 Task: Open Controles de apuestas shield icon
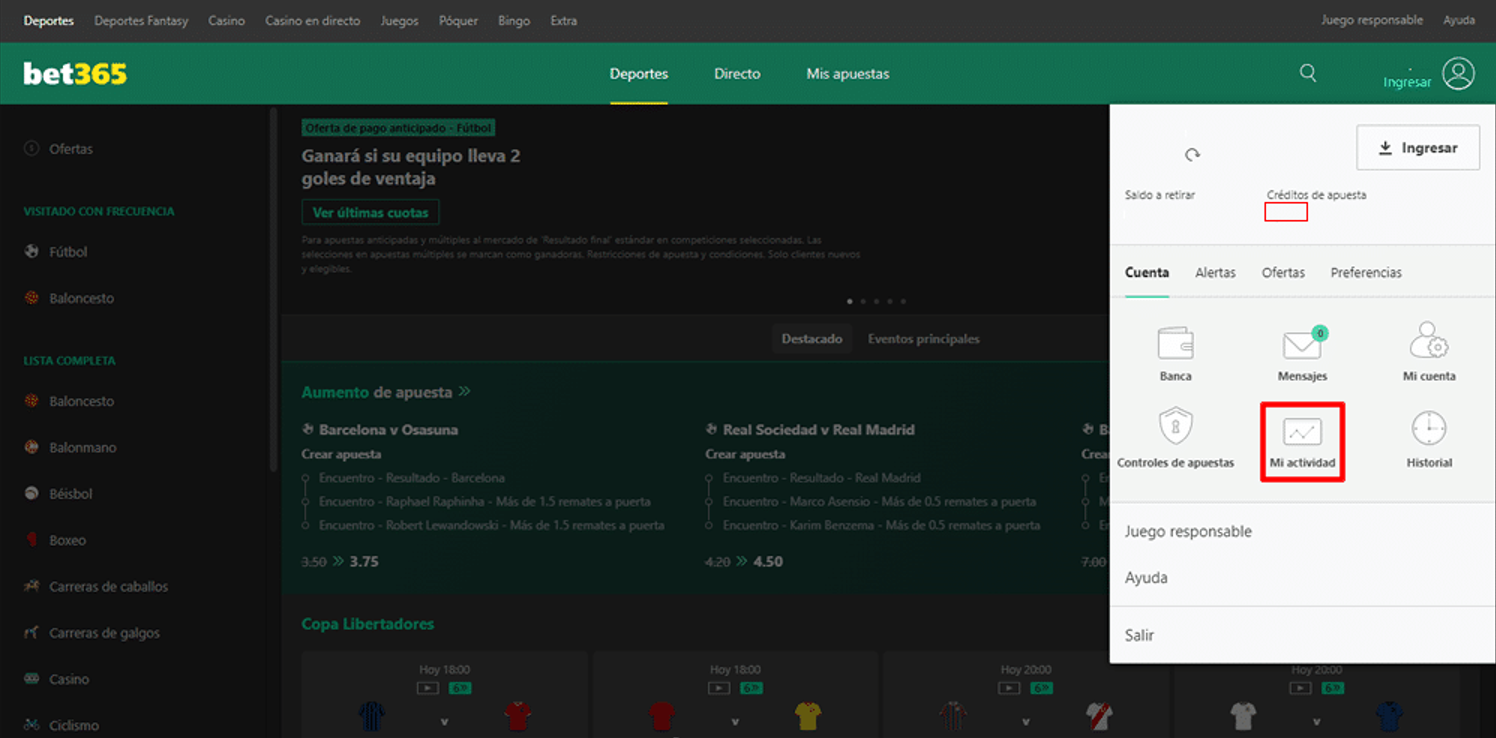pos(1175,427)
